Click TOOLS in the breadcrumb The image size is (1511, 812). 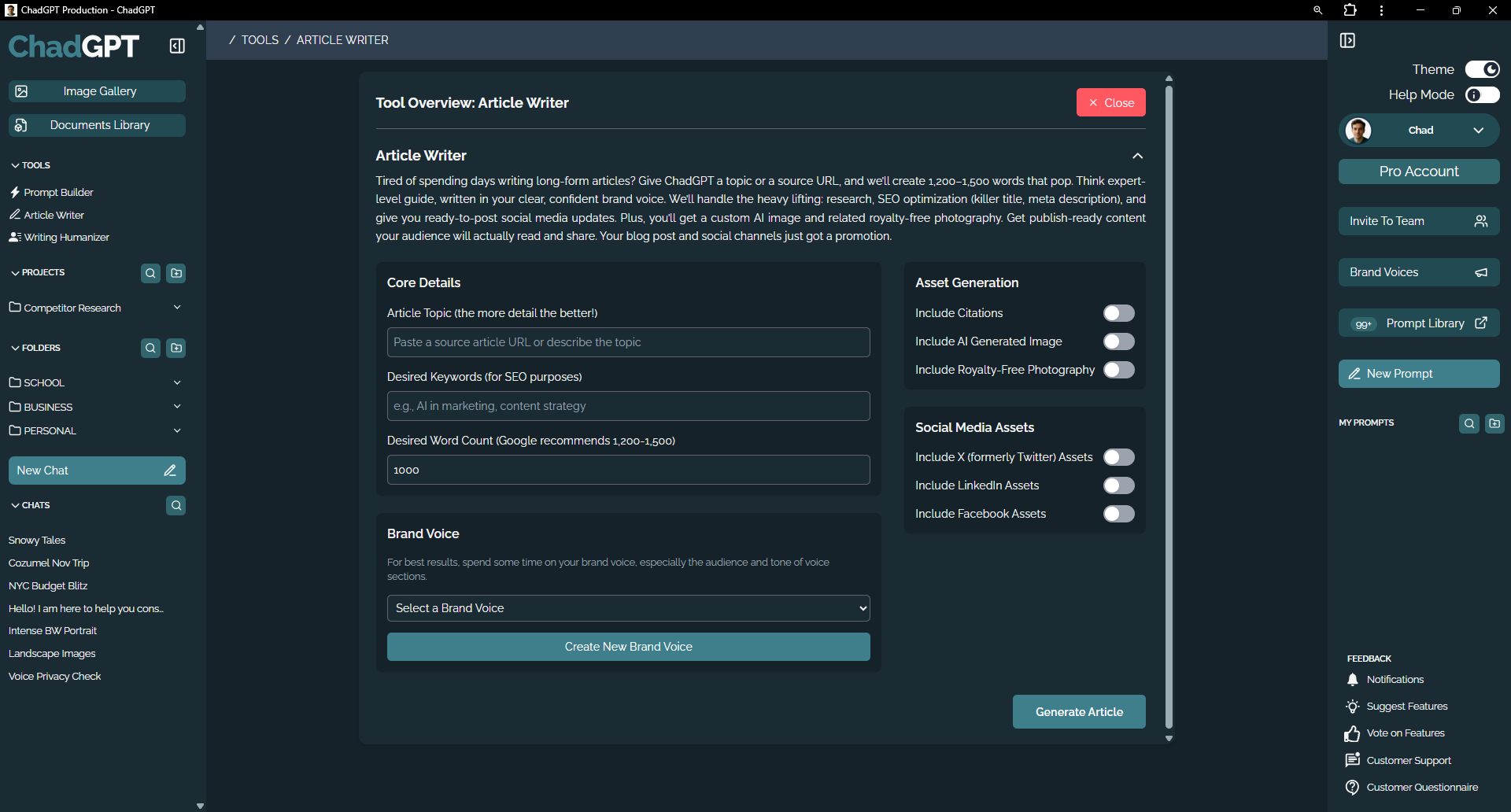(x=260, y=39)
